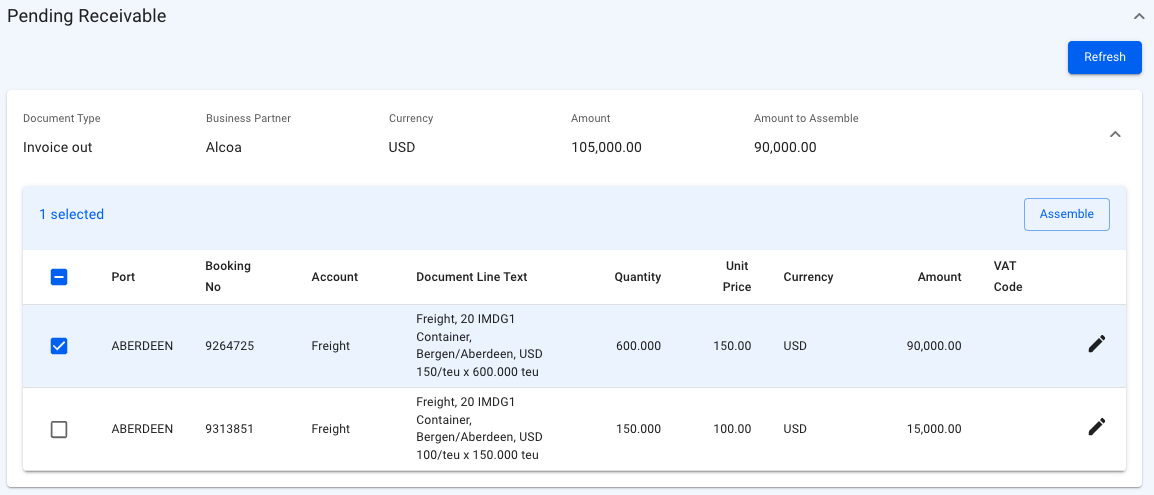The image size is (1154, 495).
Task: Click the Document Line Text column header
Action: (x=471, y=277)
